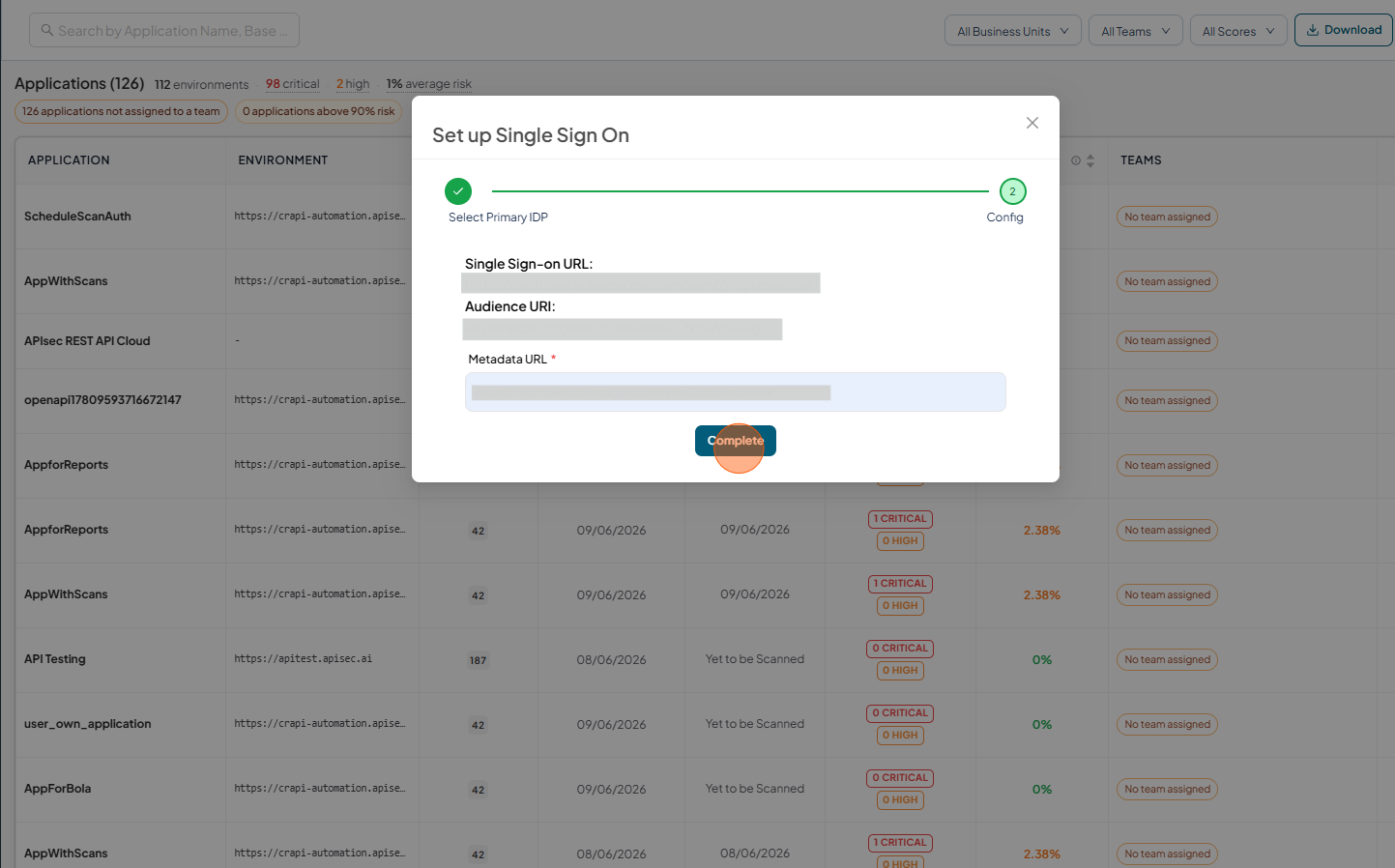
Task: Select the 1 CRITICAL badge for AppforReports
Action: 900,519
